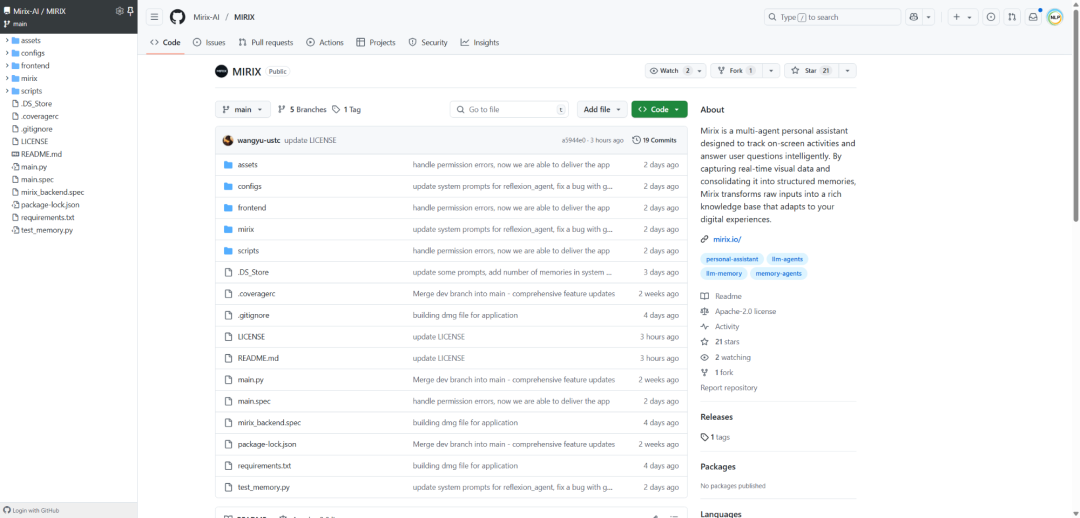Image resolution: width=1080 pixels, height=518 pixels.
Task: Open the issues circle icon in header
Action: coord(991,17)
